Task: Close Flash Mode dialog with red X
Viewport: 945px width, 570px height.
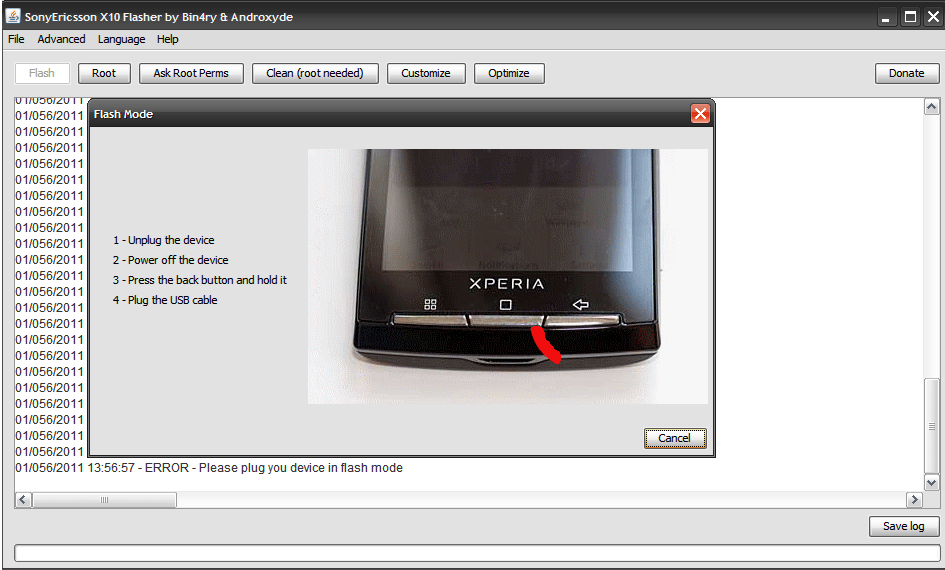Action: coord(700,113)
